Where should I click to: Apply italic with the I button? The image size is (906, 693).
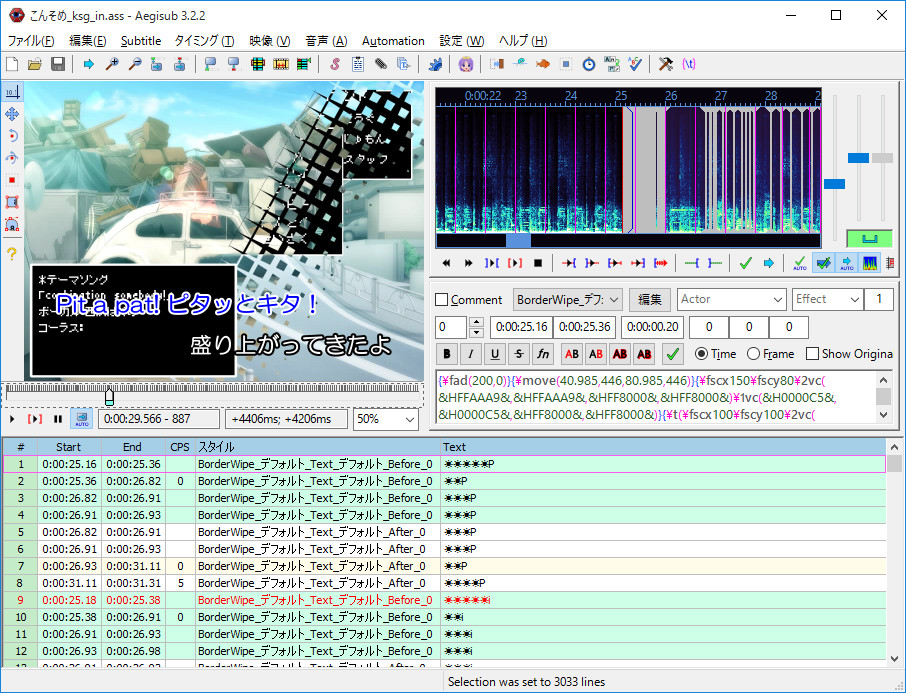470,354
